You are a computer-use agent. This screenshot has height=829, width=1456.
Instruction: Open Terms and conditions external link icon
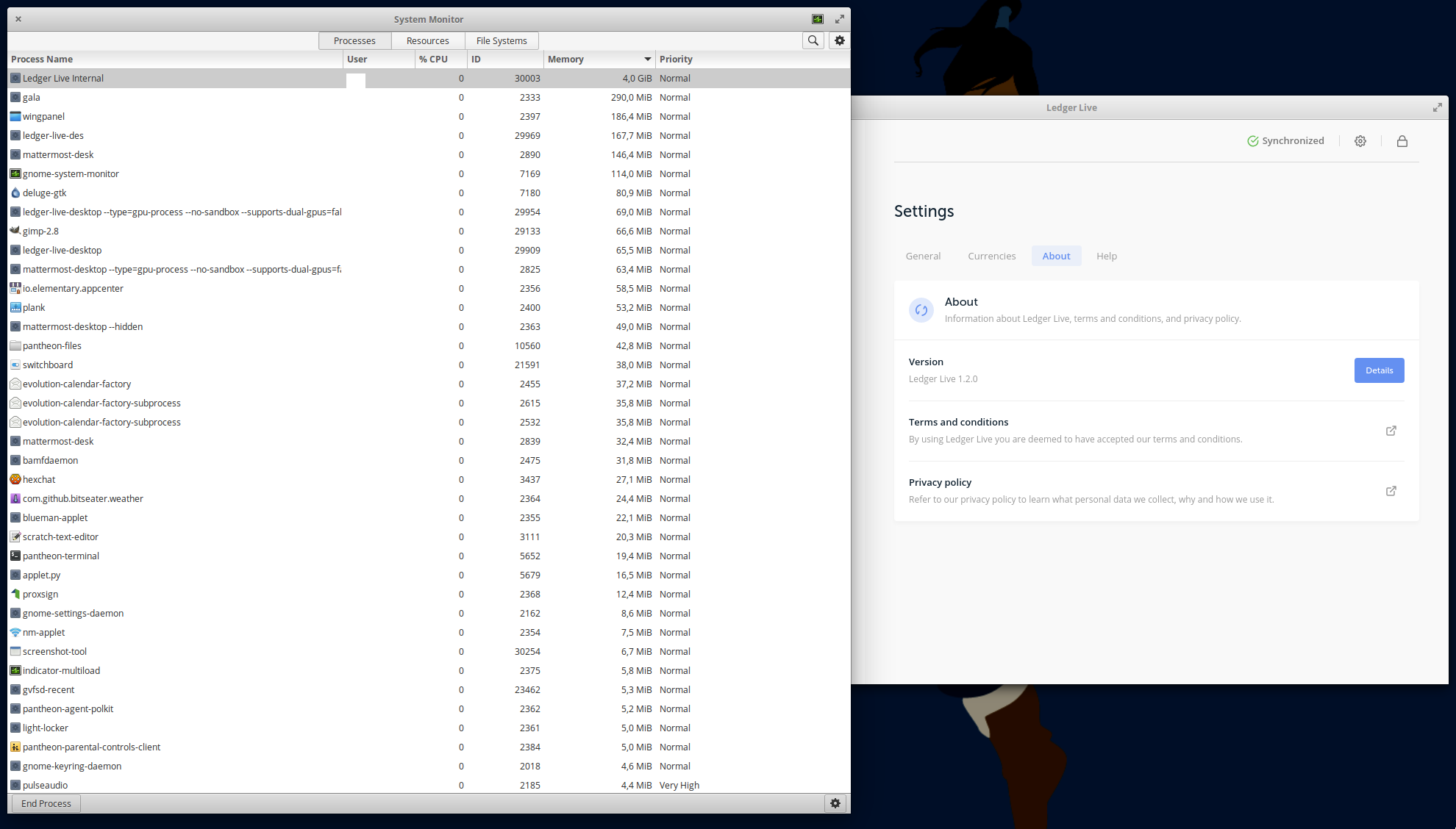1391,431
